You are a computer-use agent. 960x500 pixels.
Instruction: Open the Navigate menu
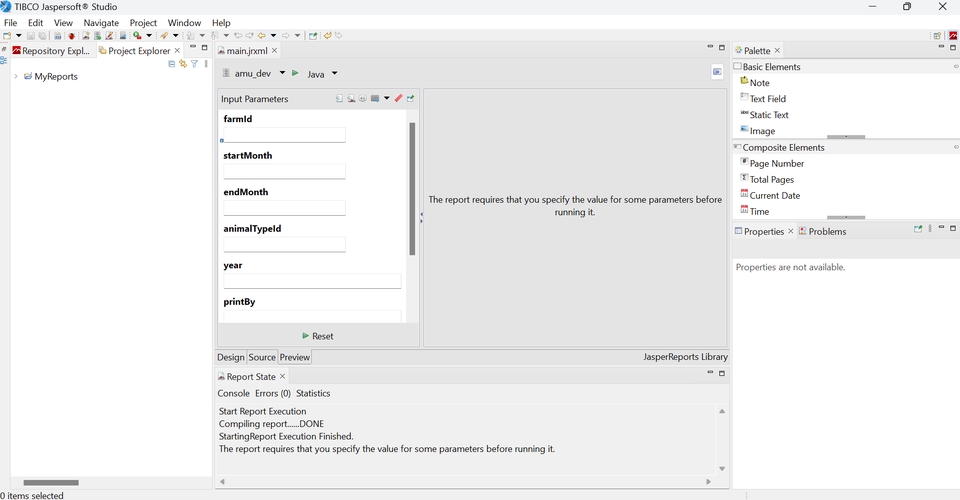point(101,23)
